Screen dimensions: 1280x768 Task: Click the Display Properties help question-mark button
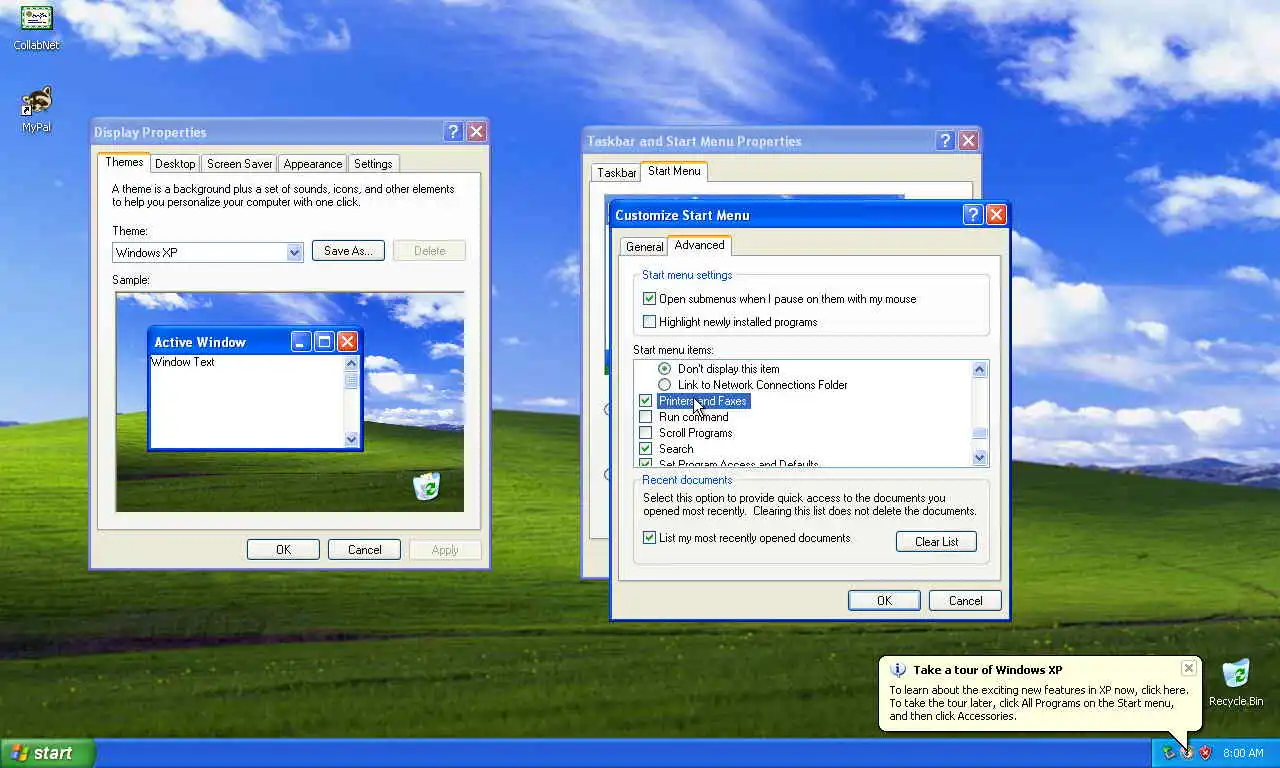[453, 132]
